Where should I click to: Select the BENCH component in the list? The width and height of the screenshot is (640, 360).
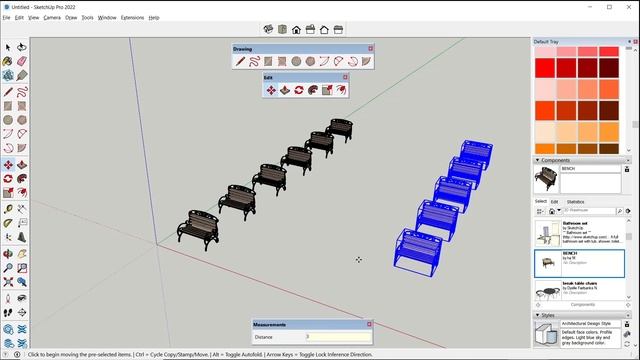[579, 264]
